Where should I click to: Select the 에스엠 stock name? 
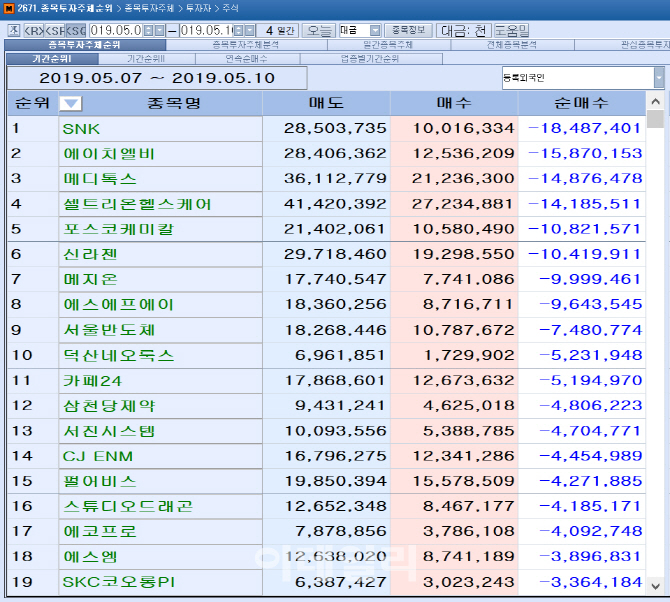point(90,557)
